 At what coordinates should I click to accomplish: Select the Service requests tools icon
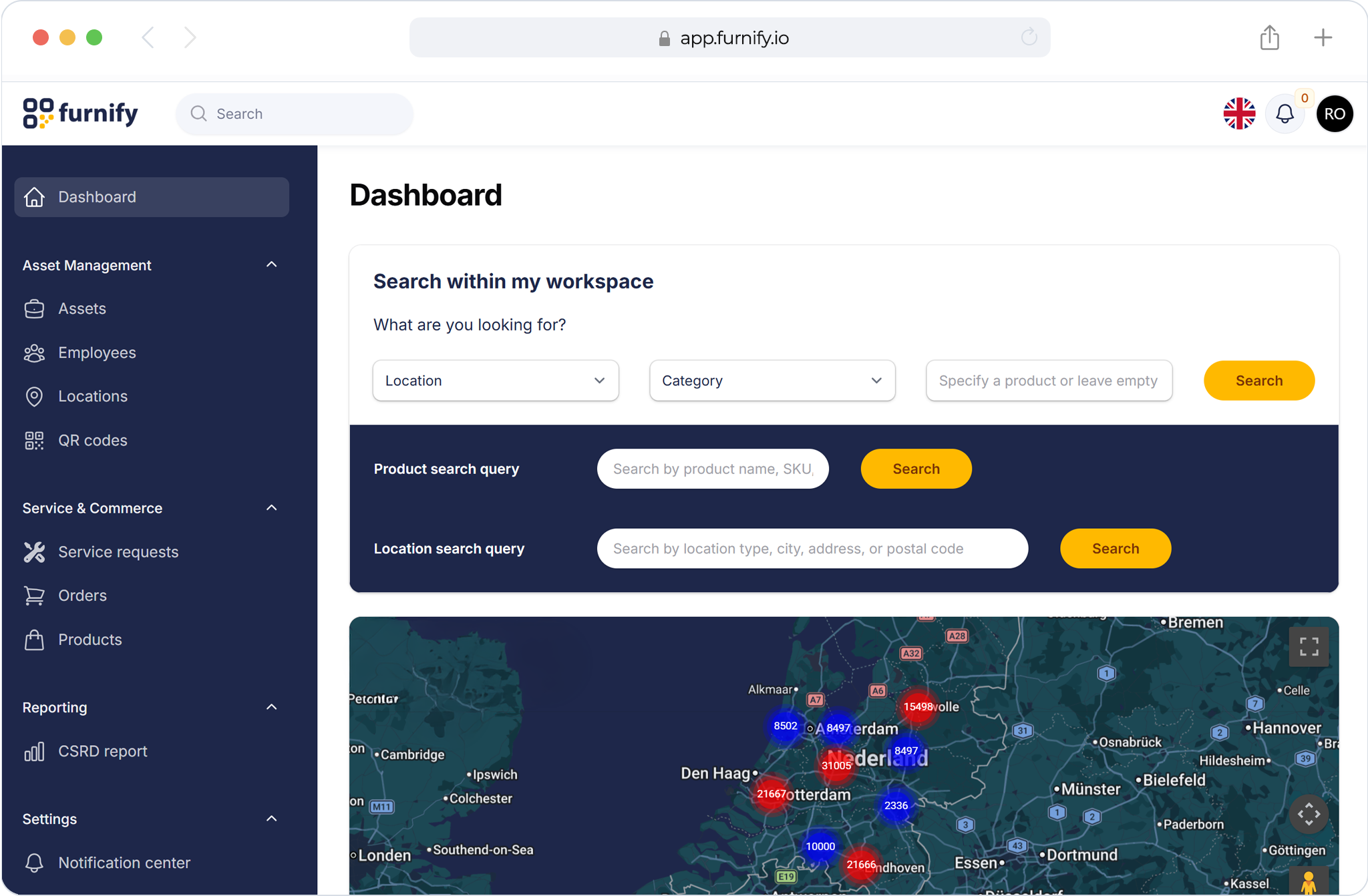click(34, 551)
